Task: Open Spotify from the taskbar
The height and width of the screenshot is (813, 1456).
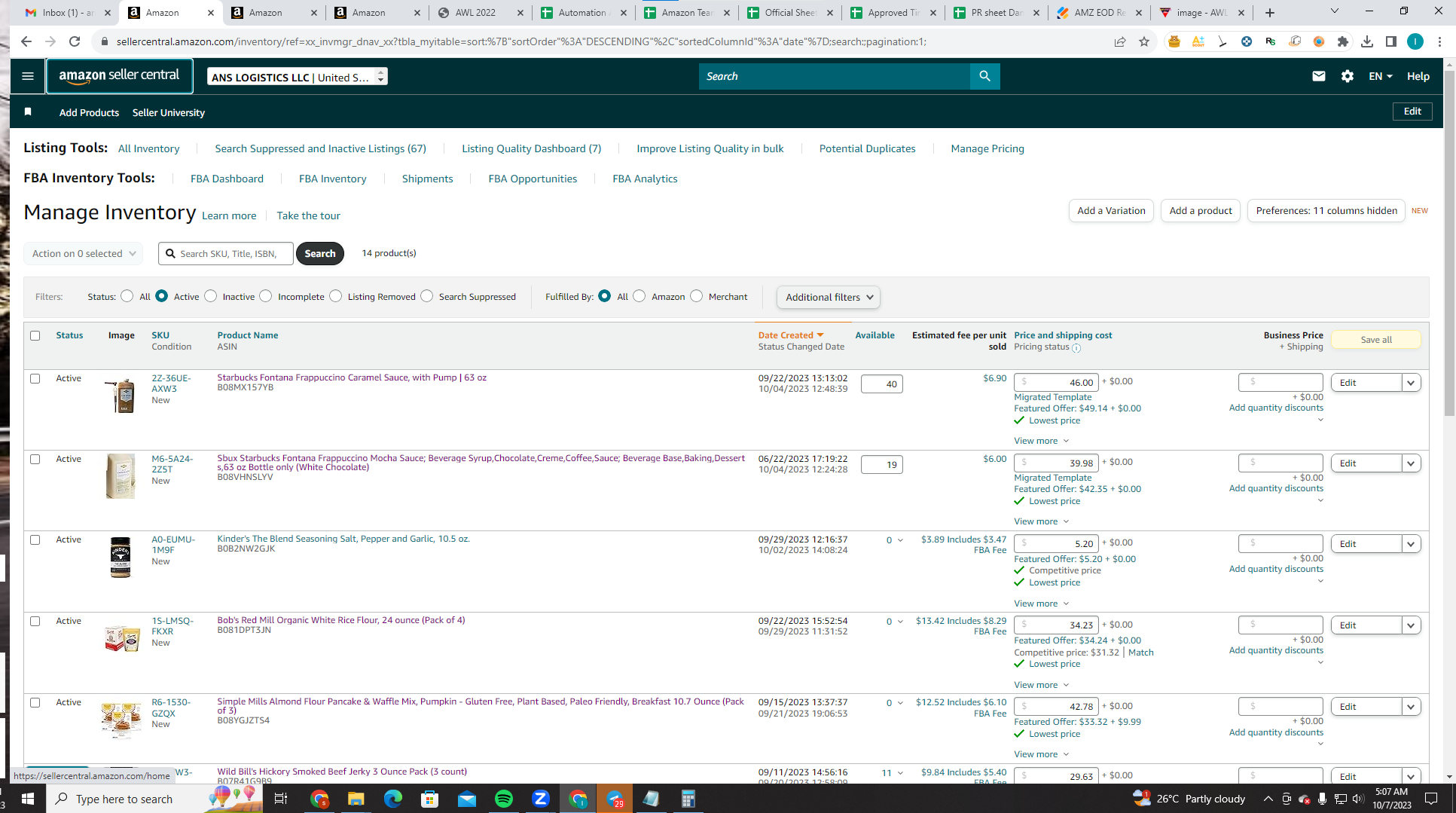Action: pyautogui.click(x=504, y=799)
